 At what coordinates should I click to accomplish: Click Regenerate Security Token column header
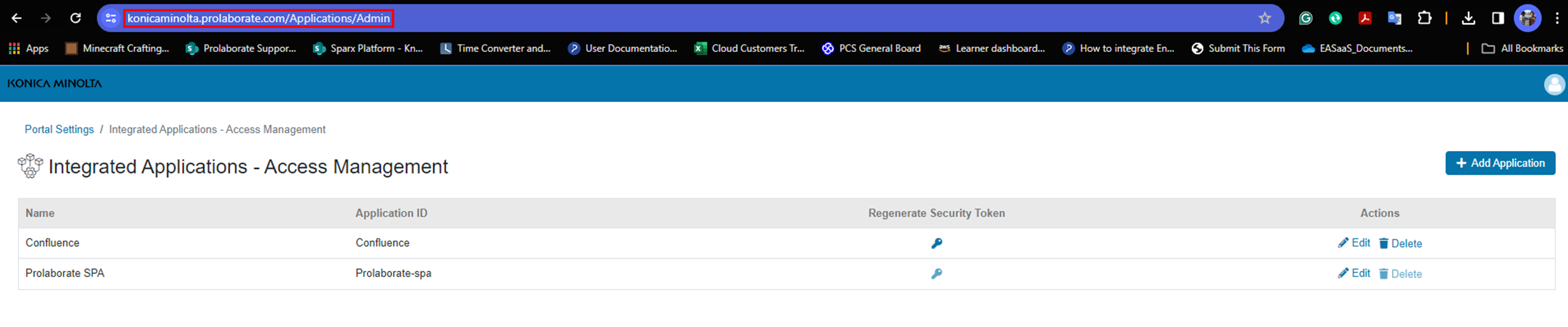(x=936, y=213)
